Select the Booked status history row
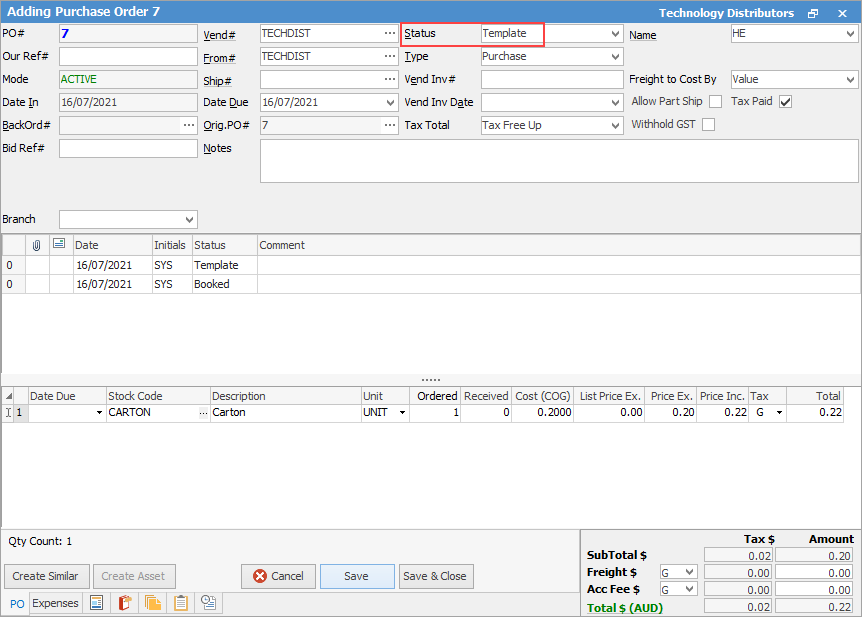Screen dimensions: 862x617 click(430, 284)
